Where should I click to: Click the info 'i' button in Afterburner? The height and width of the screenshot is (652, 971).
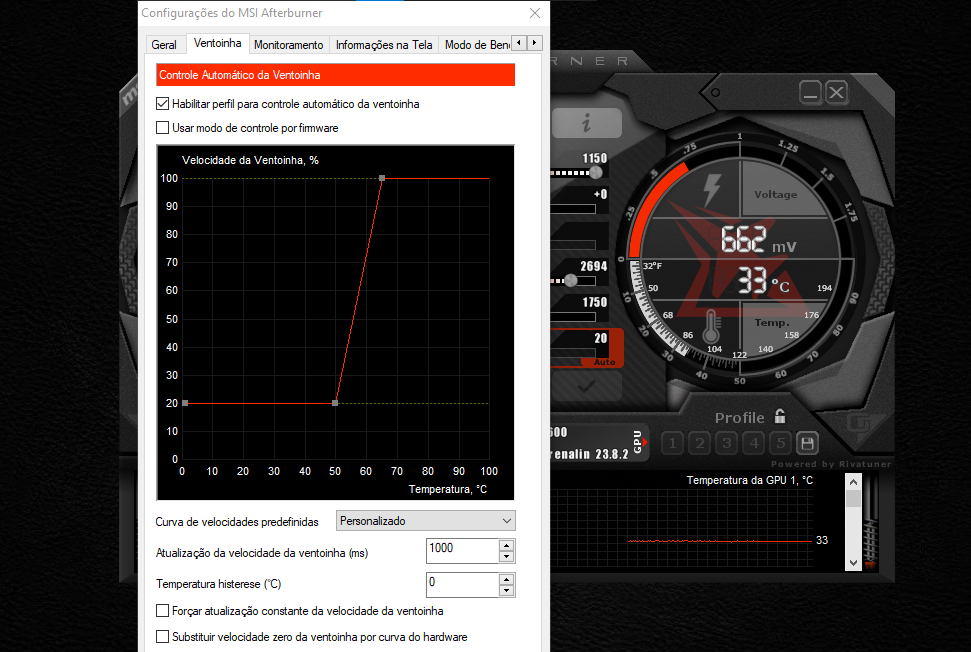pyautogui.click(x=586, y=123)
